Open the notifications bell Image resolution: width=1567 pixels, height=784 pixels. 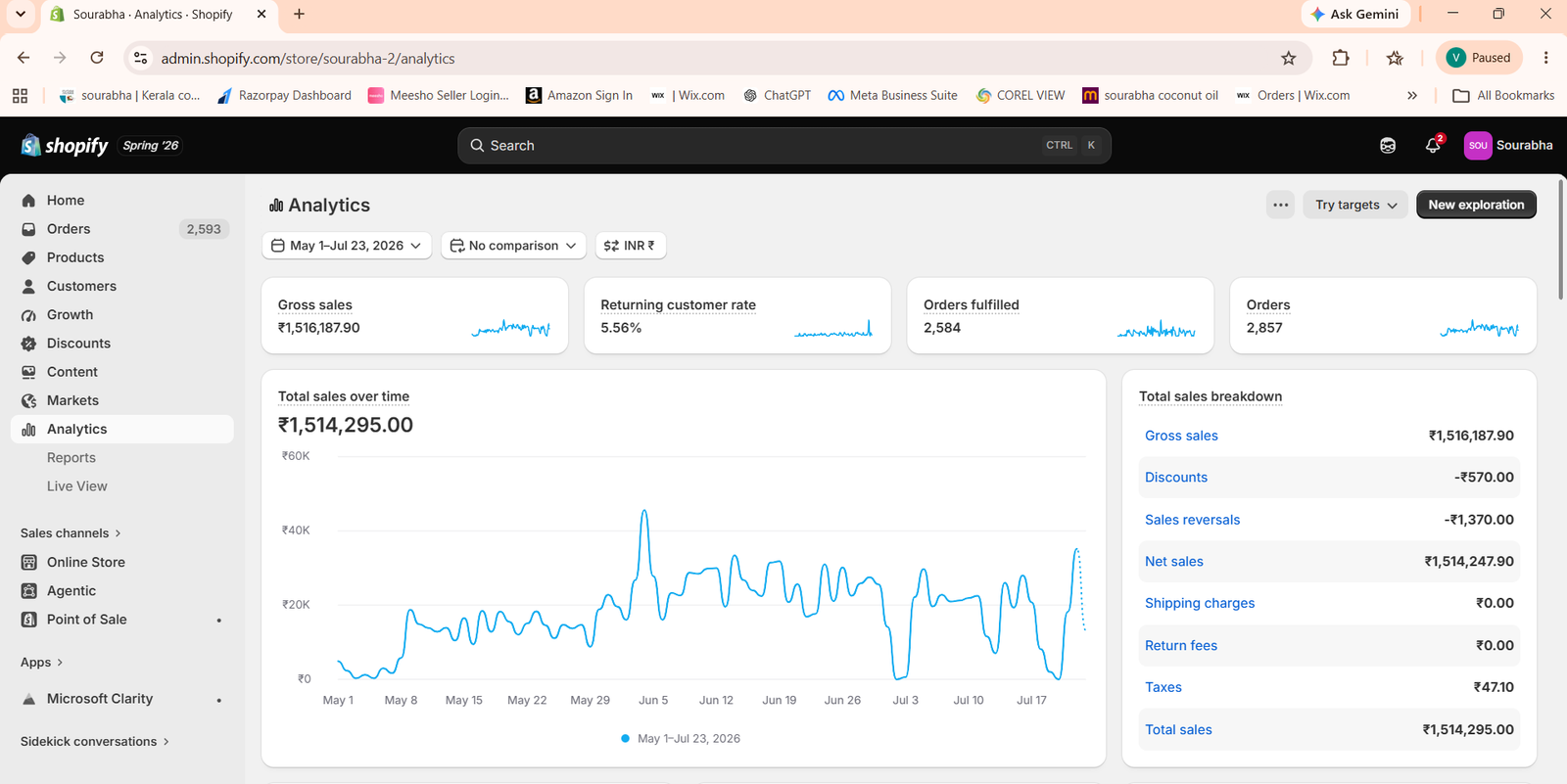coord(1433,145)
